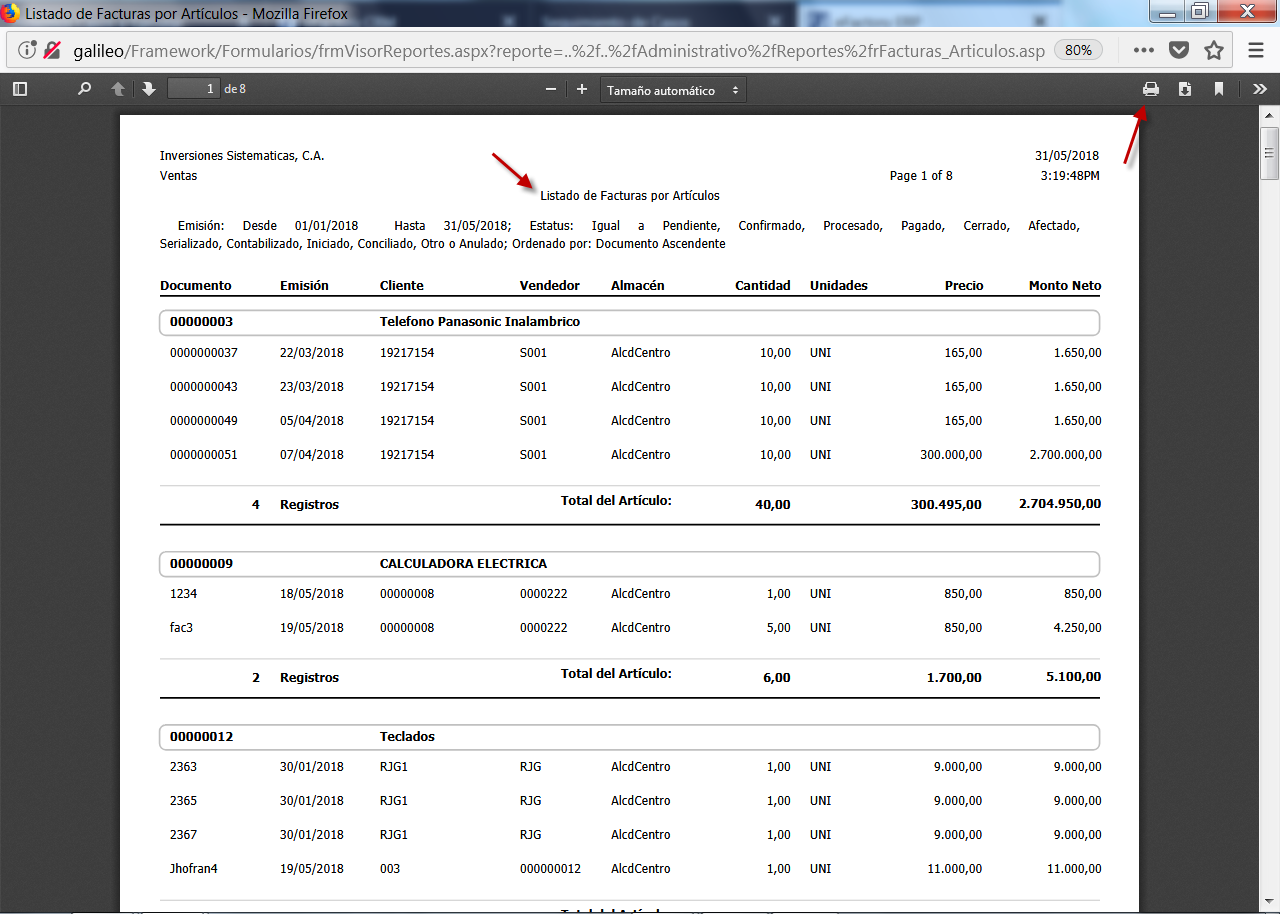Click the page number input field
Image resolution: width=1280 pixels, height=914 pixels.
tap(194, 89)
